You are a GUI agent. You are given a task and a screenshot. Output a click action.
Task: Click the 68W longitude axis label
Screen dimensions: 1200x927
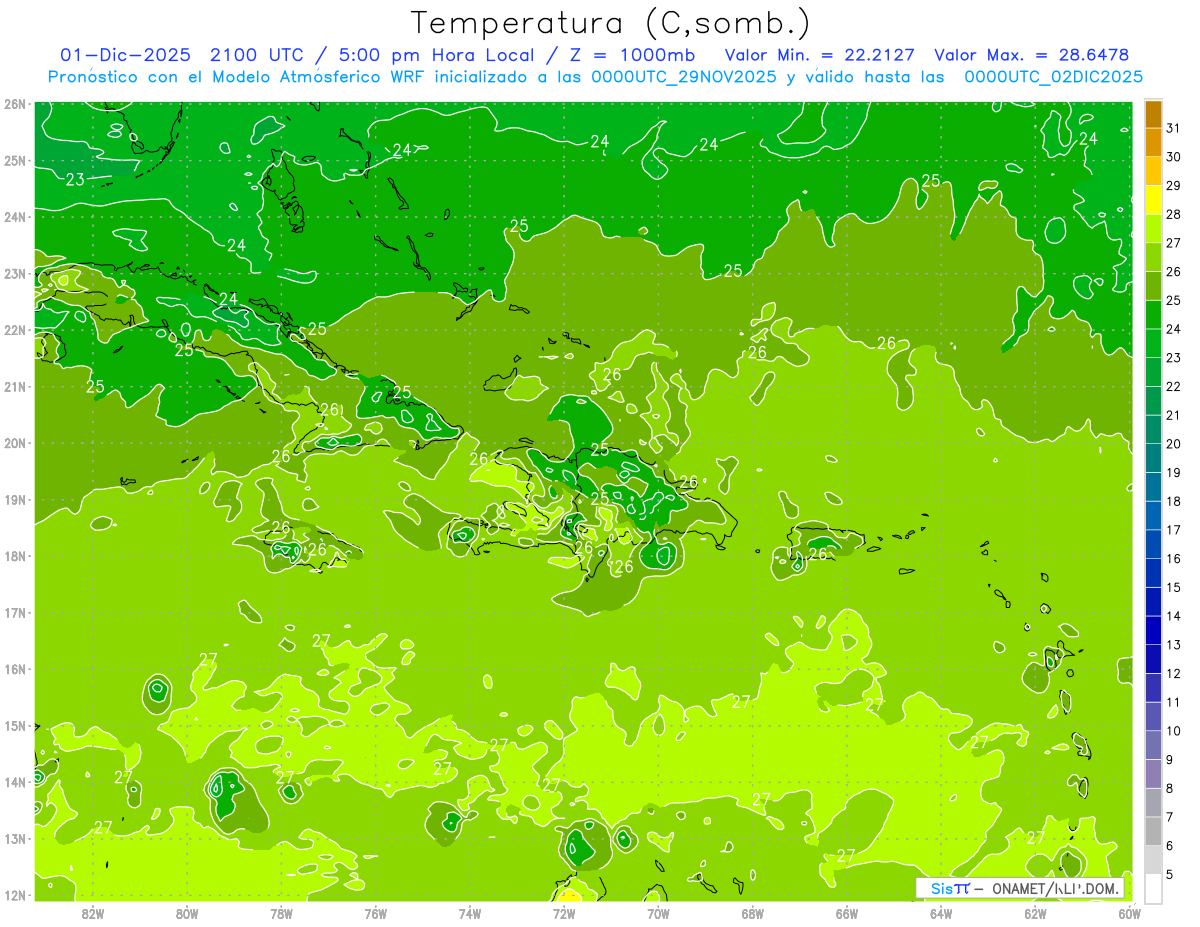pyautogui.click(x=752, y=913)
